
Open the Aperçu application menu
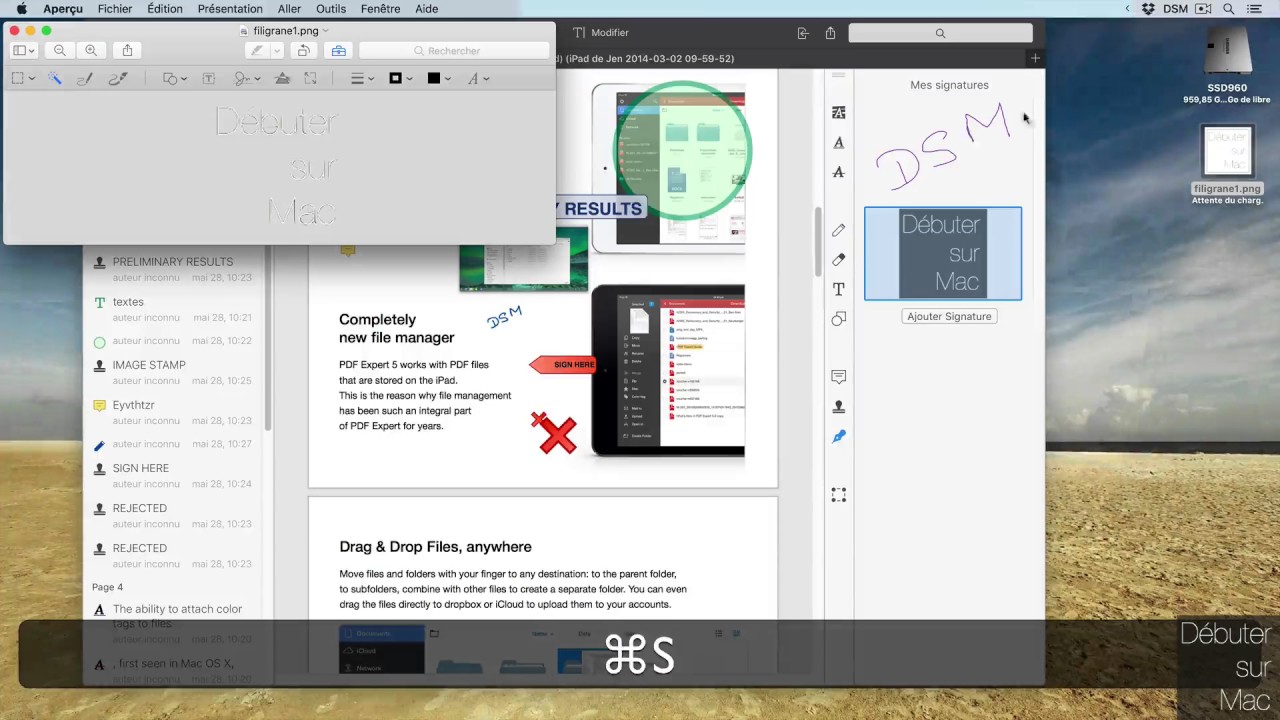click(x=63, y=9)
